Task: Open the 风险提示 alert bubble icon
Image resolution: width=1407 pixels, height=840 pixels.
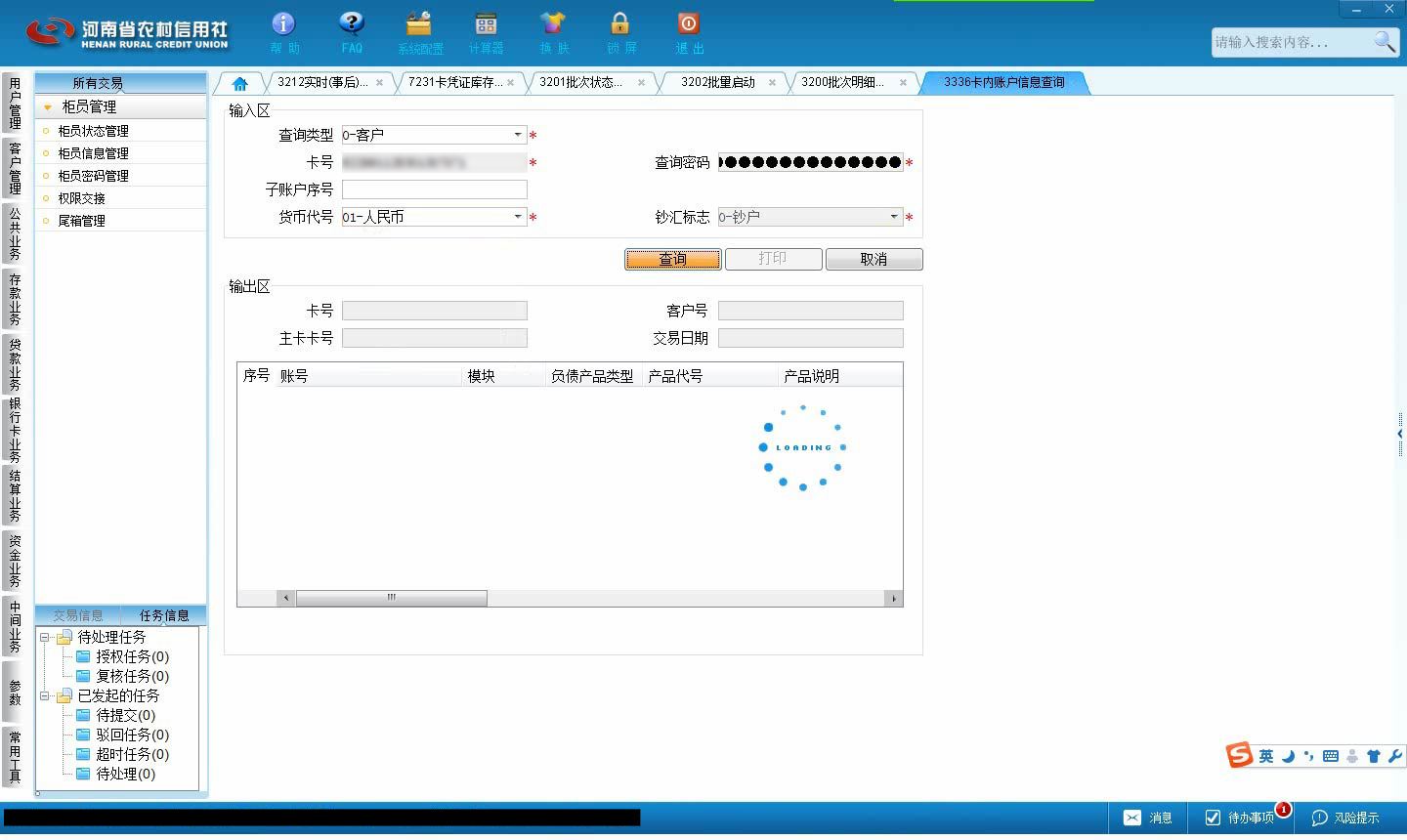Action: (1319, 818)
